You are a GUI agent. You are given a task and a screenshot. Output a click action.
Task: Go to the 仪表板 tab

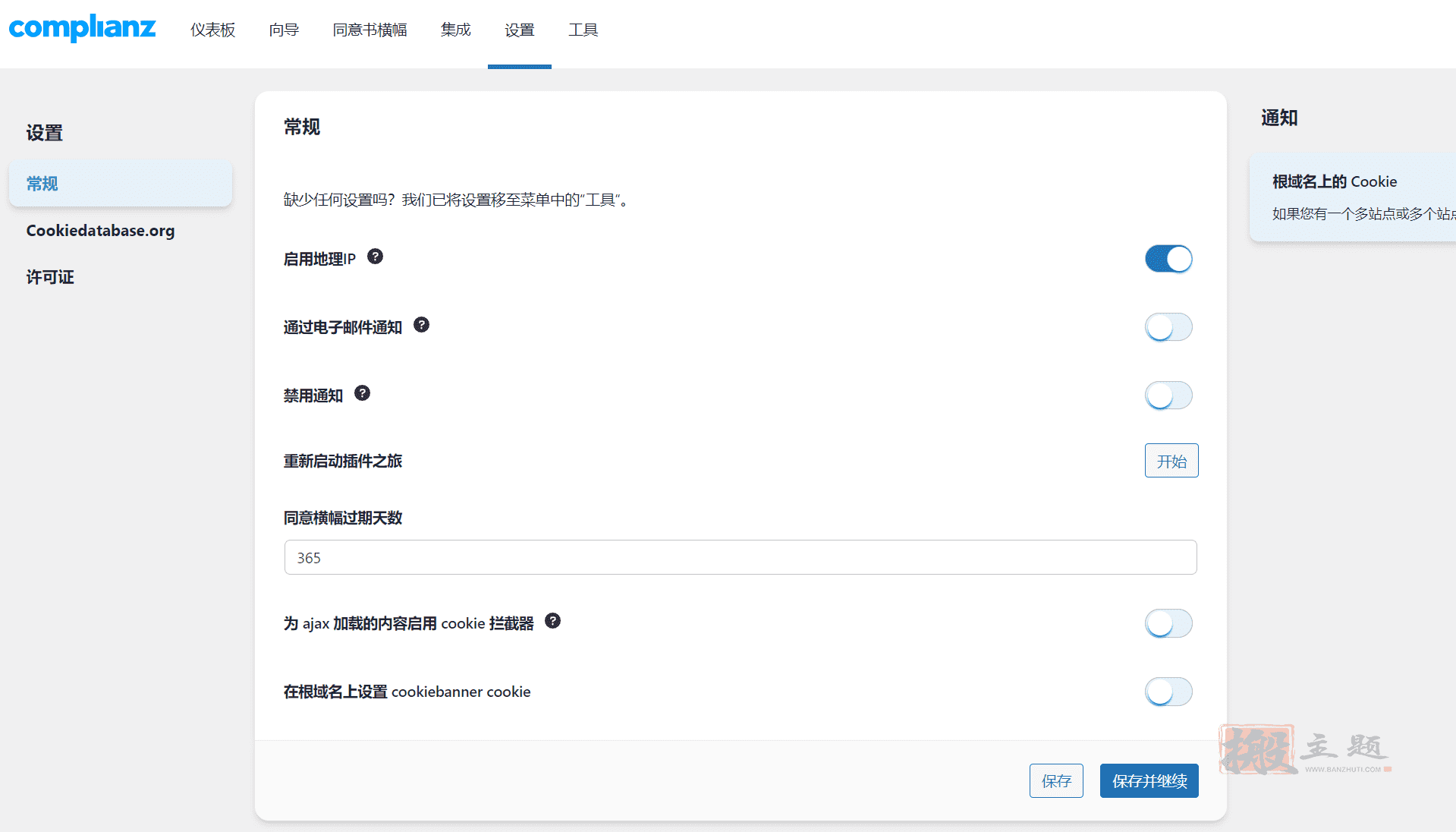point(213,30)
